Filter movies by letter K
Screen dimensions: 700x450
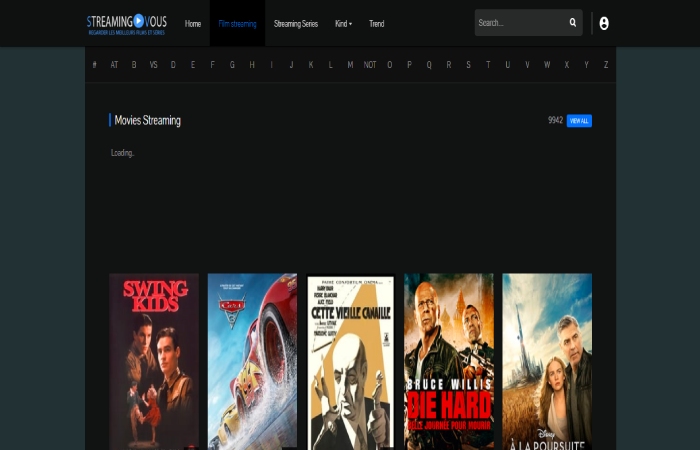[311, 65]
